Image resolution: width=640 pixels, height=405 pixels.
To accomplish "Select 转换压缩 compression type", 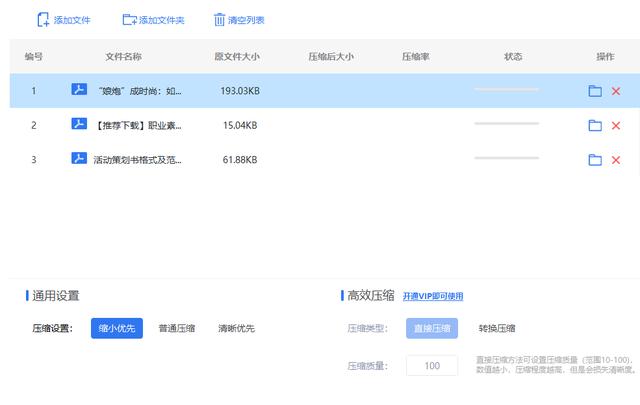I will click(497, 328).
